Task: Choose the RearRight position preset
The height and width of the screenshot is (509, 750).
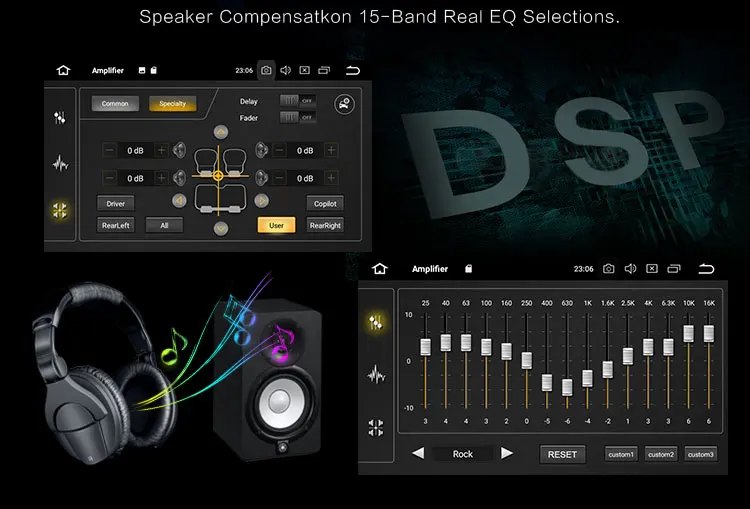Action: point(325,225)
